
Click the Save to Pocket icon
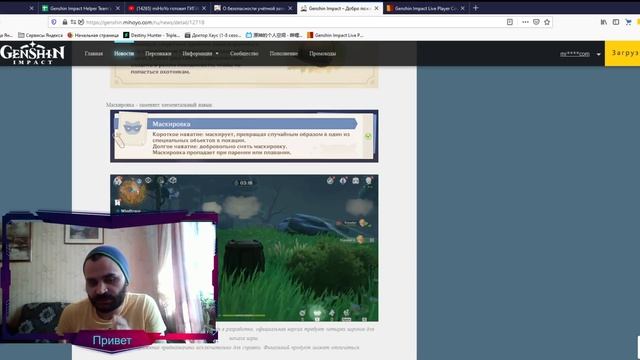point(536,22)
